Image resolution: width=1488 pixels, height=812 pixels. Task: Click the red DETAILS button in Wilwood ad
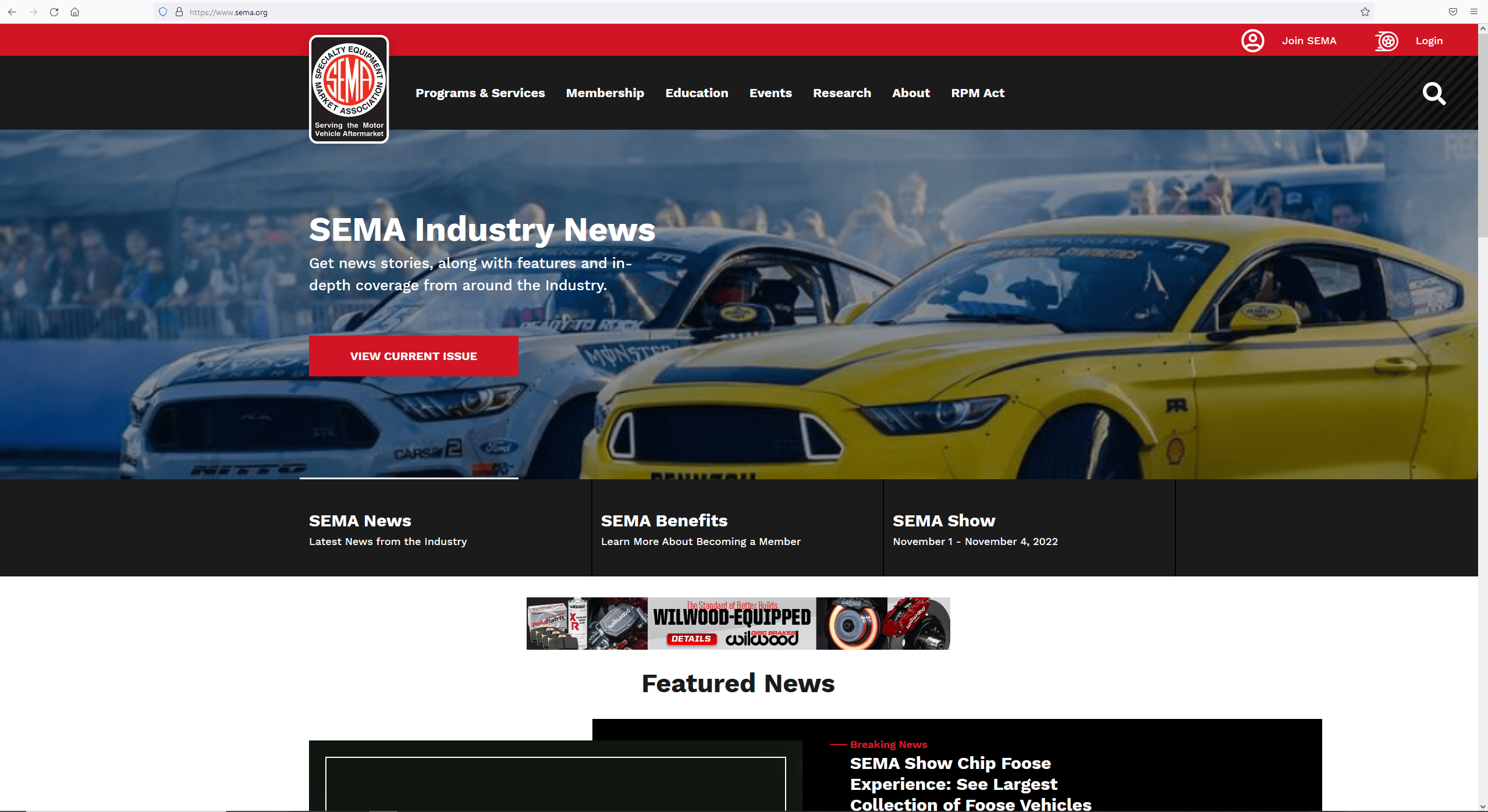[691, 639]
